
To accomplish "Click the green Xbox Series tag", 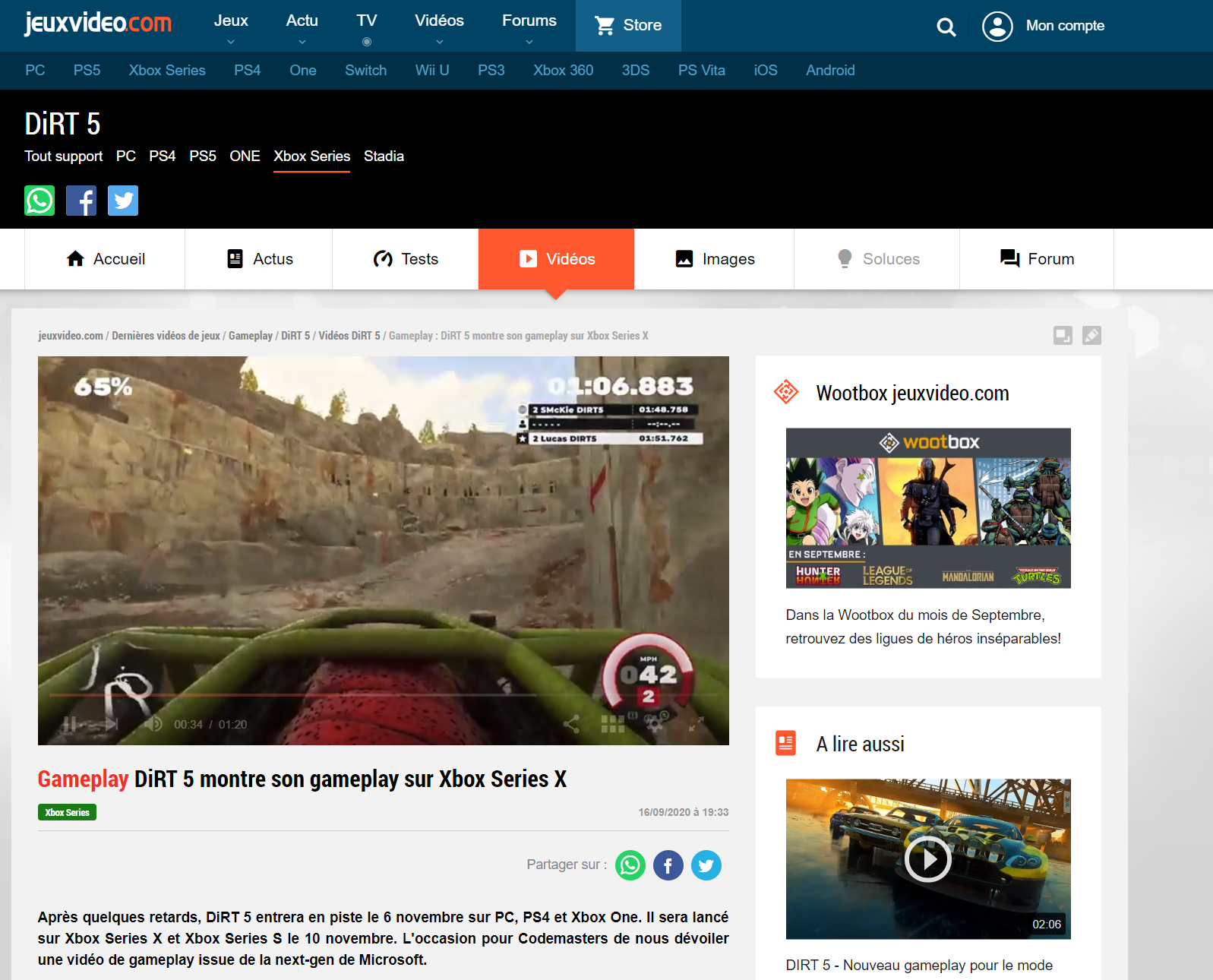I will point(67,812).
